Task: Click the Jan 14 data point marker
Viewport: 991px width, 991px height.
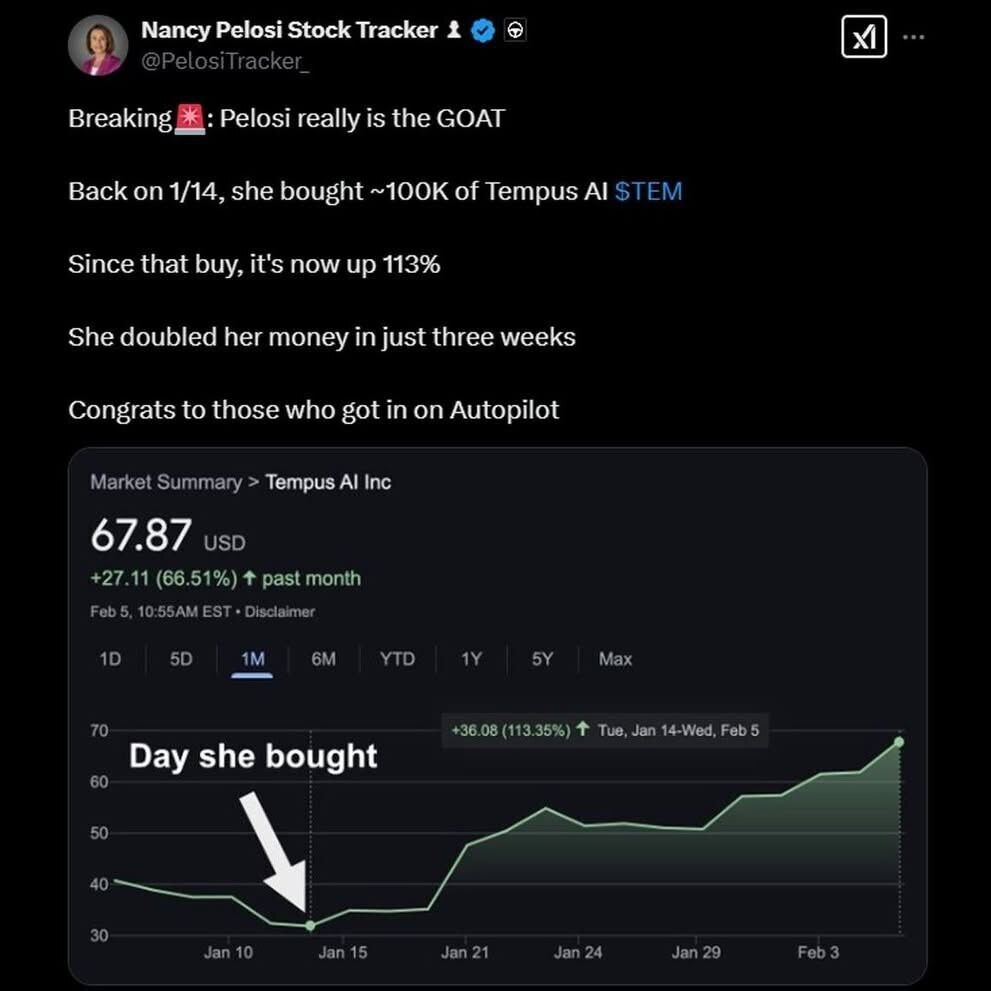Action: (310, 926)
